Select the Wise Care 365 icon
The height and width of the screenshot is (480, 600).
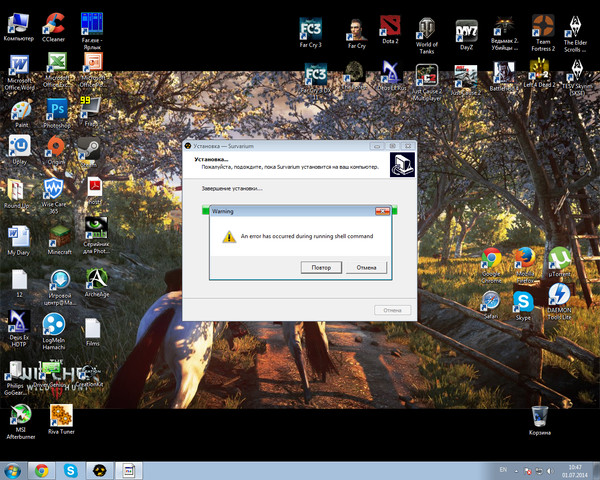click(54, 195)
